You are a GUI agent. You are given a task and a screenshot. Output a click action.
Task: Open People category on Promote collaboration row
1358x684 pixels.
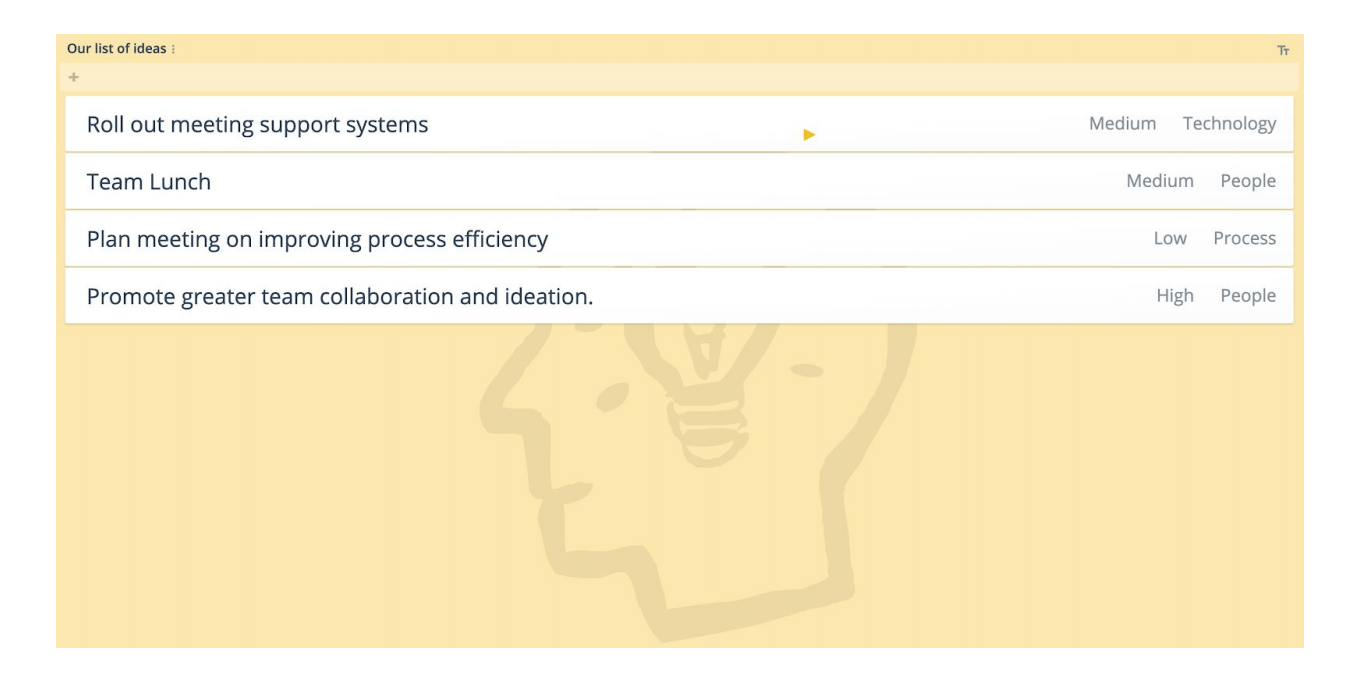[1248, 296]
